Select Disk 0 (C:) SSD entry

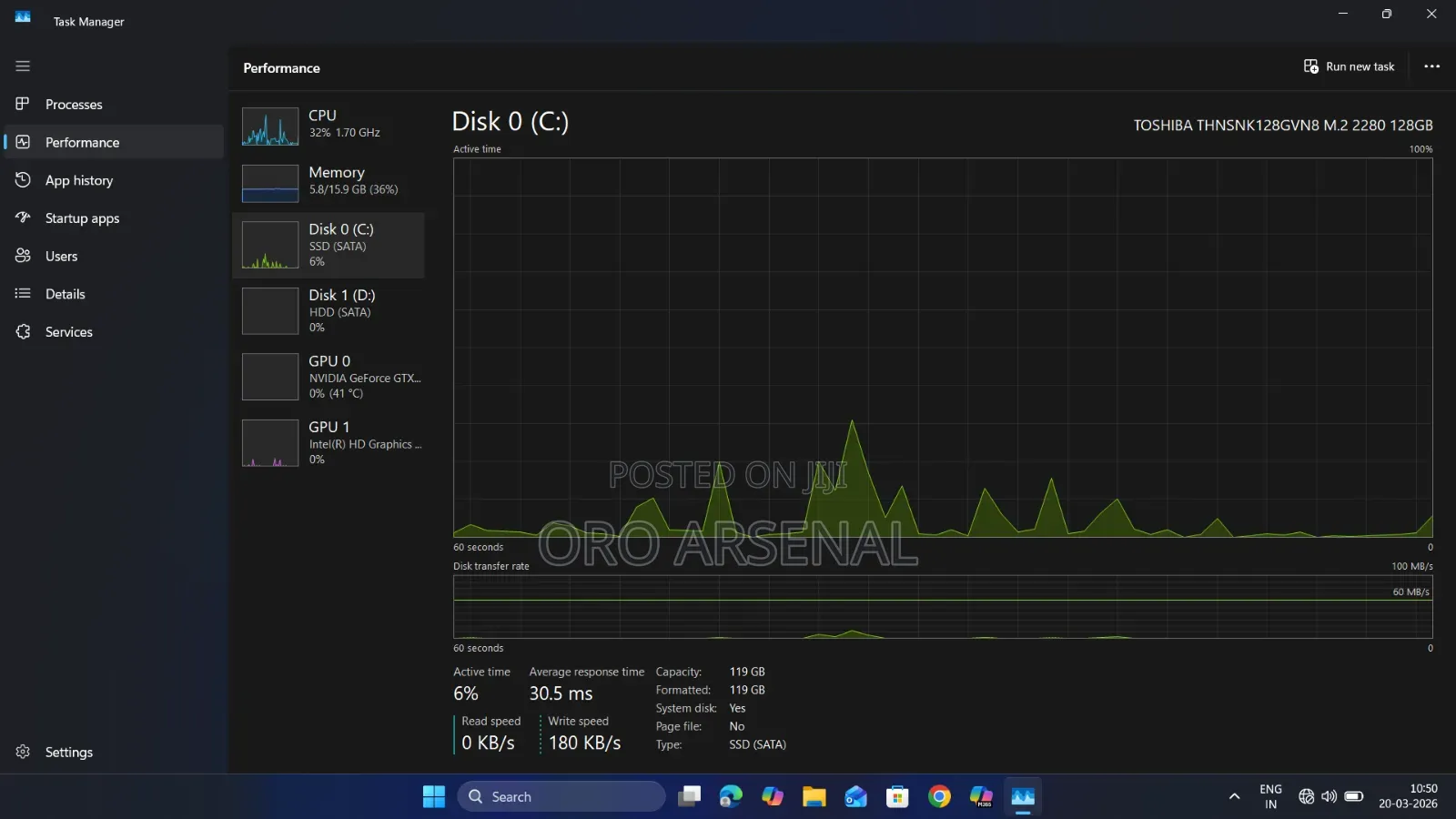point(329,246)
